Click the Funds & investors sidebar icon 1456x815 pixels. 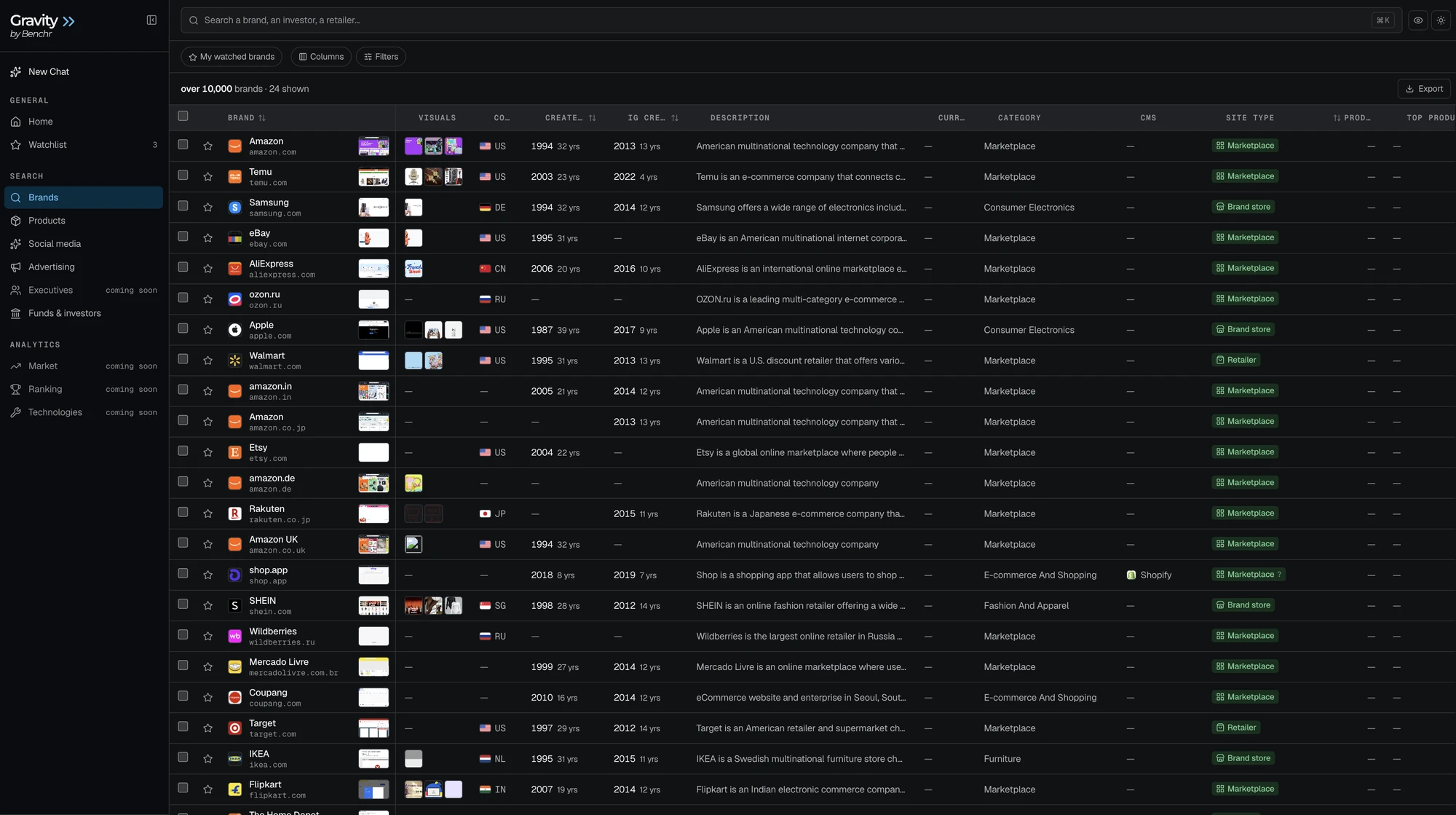(15, 313)
